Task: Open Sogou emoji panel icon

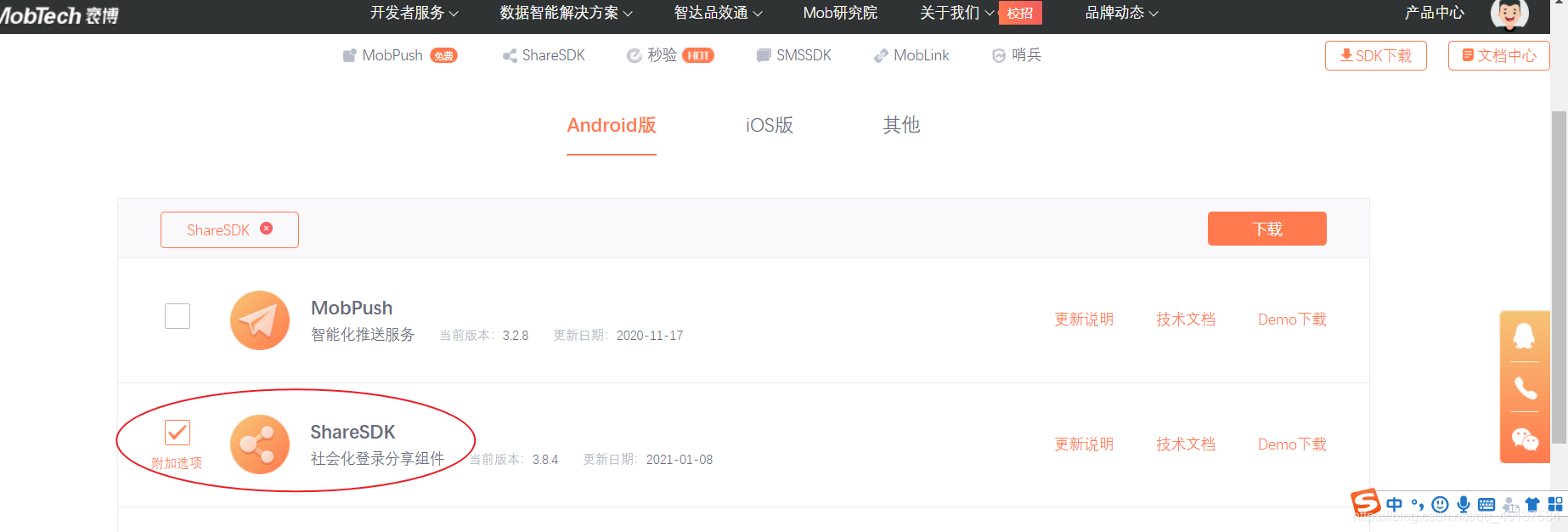Action: (1440, 505)
